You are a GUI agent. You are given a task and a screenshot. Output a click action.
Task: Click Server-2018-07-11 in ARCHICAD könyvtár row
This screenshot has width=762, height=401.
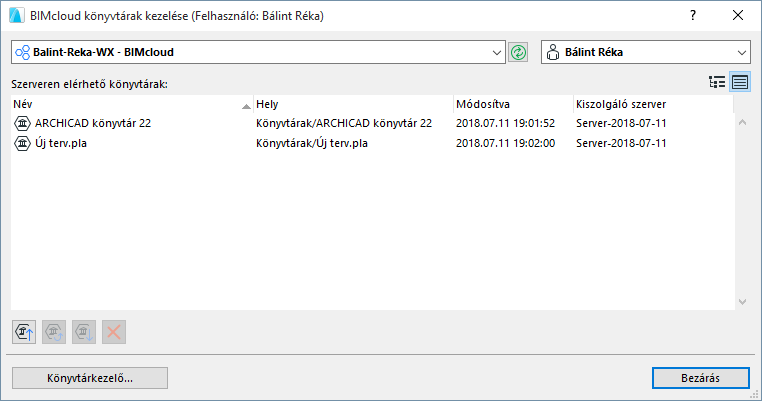[x=621, y=123]
